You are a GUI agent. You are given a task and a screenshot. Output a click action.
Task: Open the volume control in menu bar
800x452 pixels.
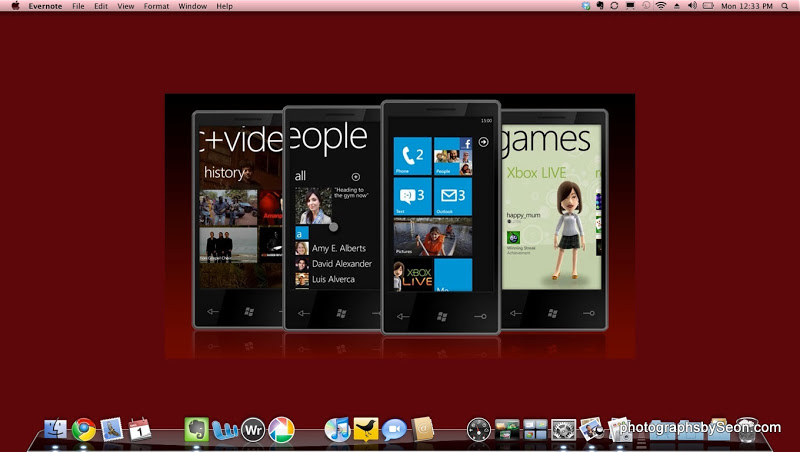click(692, 6)
